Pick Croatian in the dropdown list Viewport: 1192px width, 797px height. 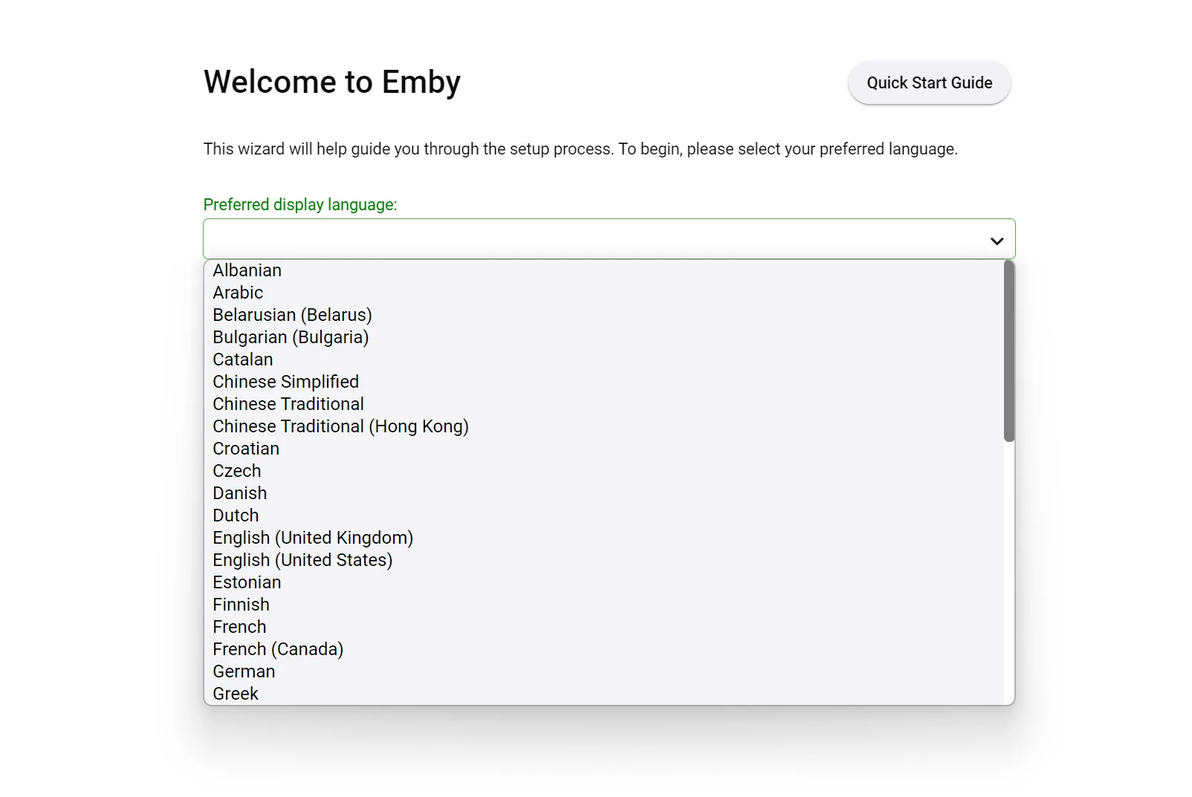click(246, 449)
